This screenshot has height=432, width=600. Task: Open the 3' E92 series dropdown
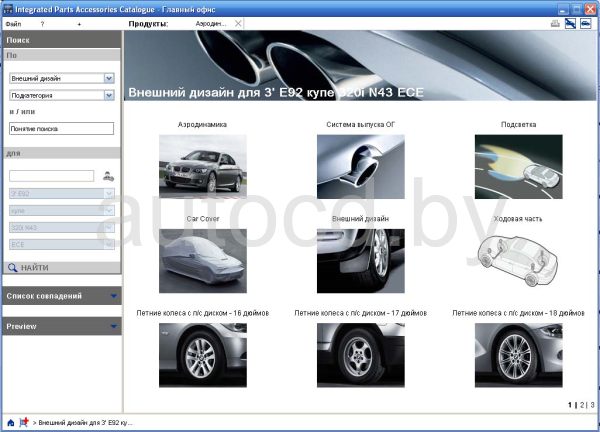point(109,194)
